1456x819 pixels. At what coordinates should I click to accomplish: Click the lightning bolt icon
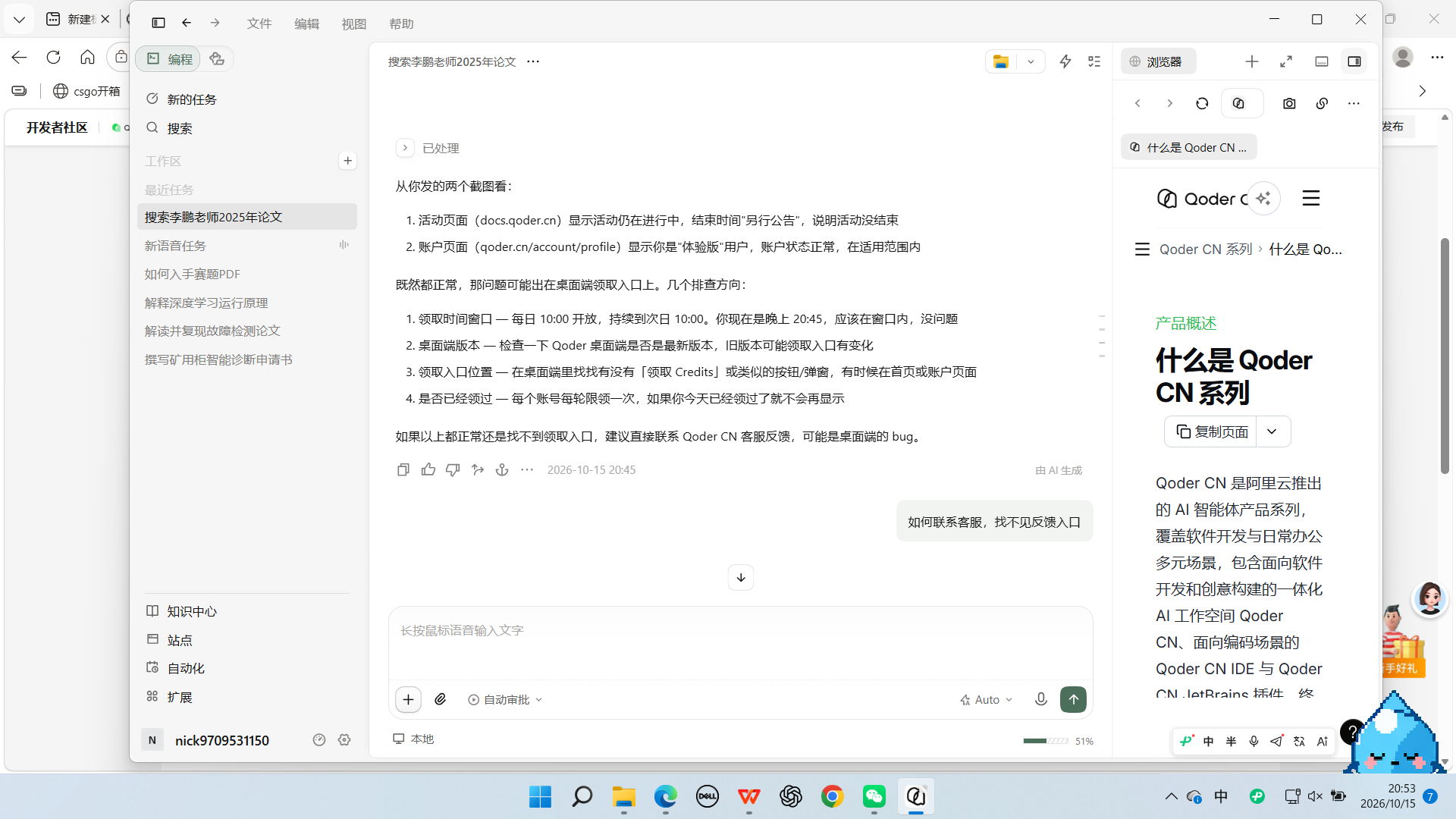click(1065, 61)
